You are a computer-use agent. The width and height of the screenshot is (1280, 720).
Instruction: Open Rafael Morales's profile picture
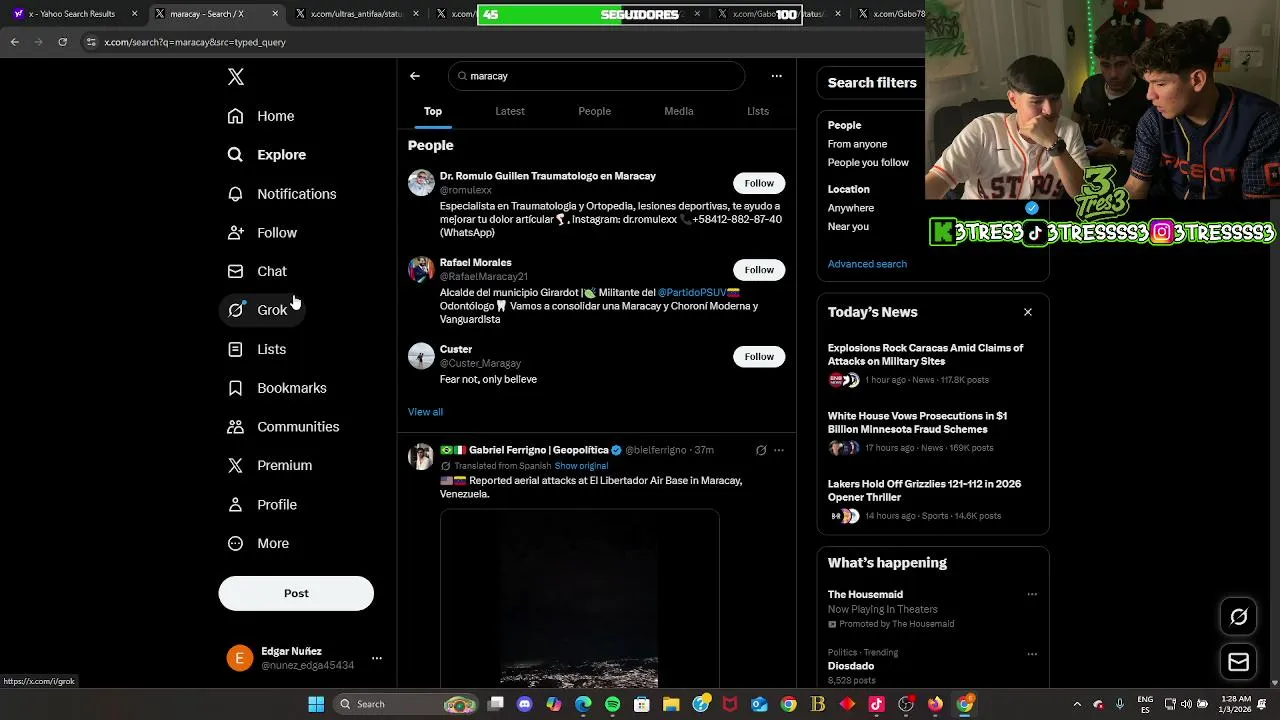point(421,270)
